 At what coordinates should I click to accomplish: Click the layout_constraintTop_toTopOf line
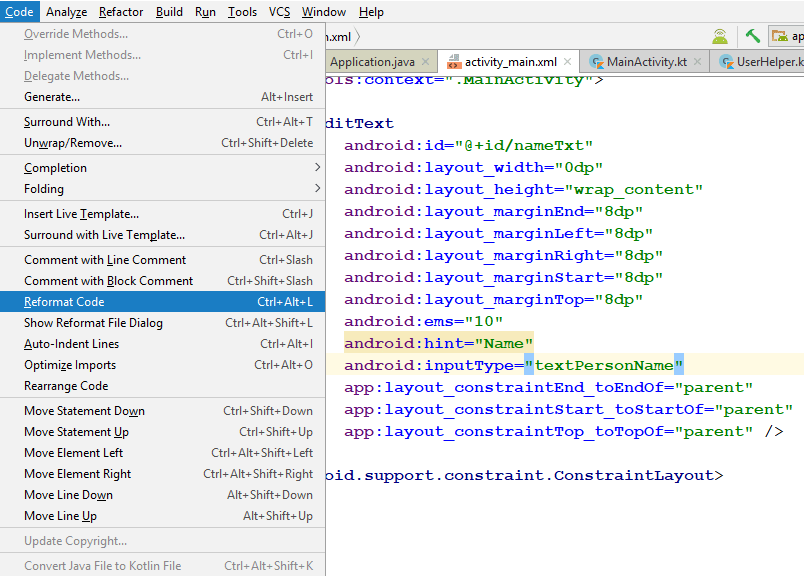(563, 431)
